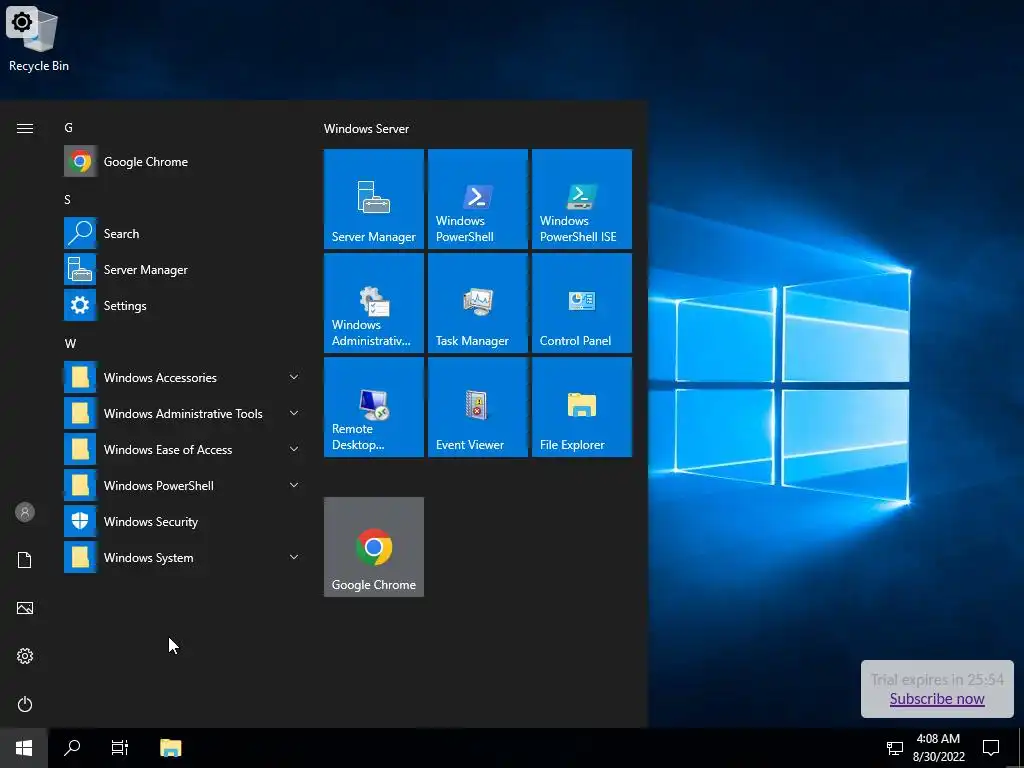Open the Pictures sidebar icon
Screen dimensions: 1024x768
[25, 608]
